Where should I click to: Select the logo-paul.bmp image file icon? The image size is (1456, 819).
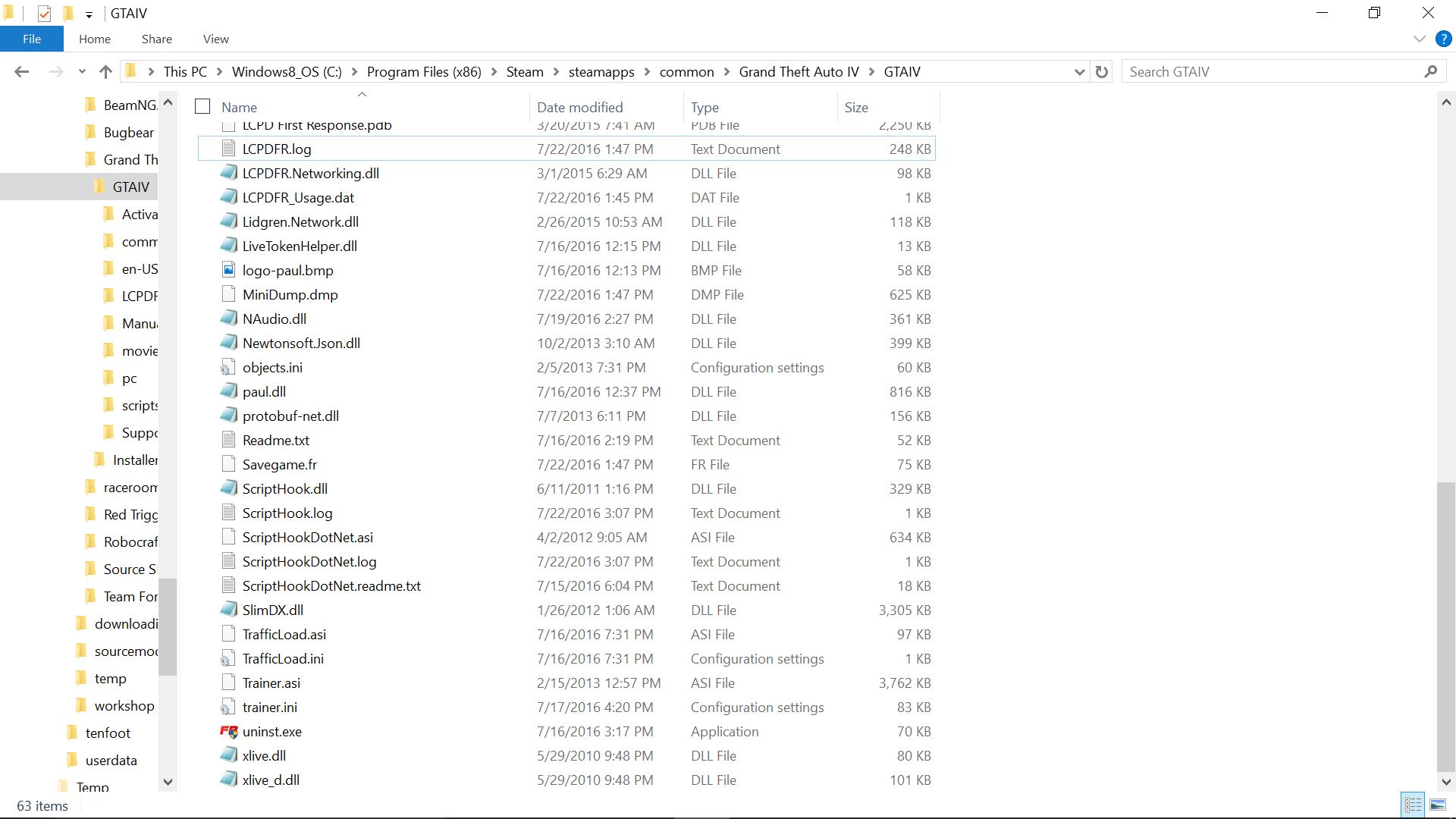pos(228,270)
